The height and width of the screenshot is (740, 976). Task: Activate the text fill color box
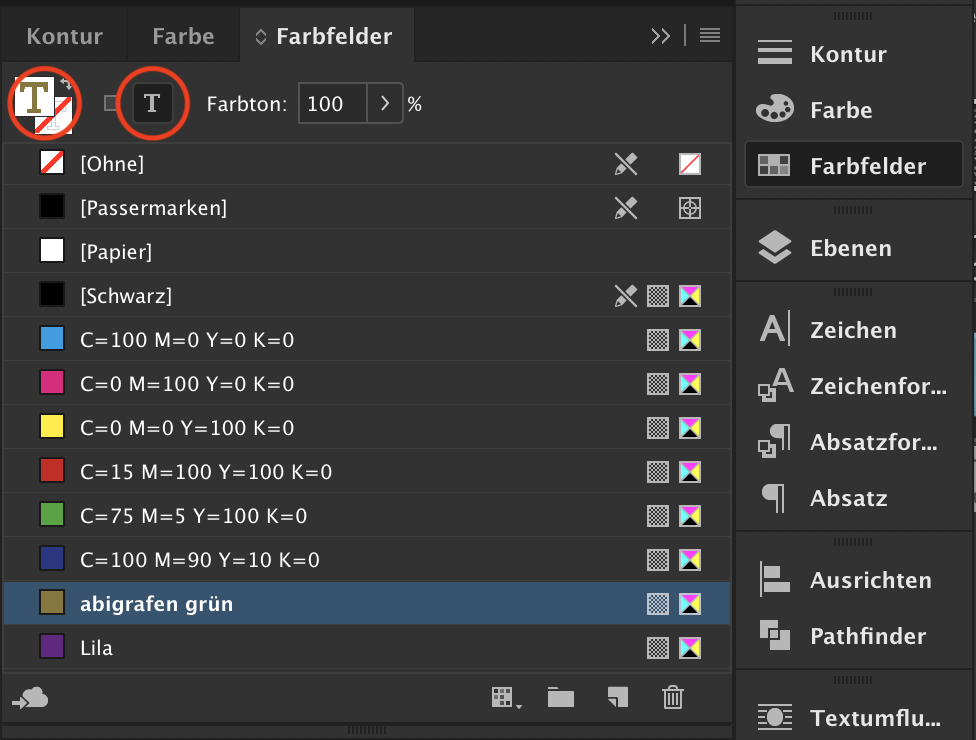(x=34, y=96)
